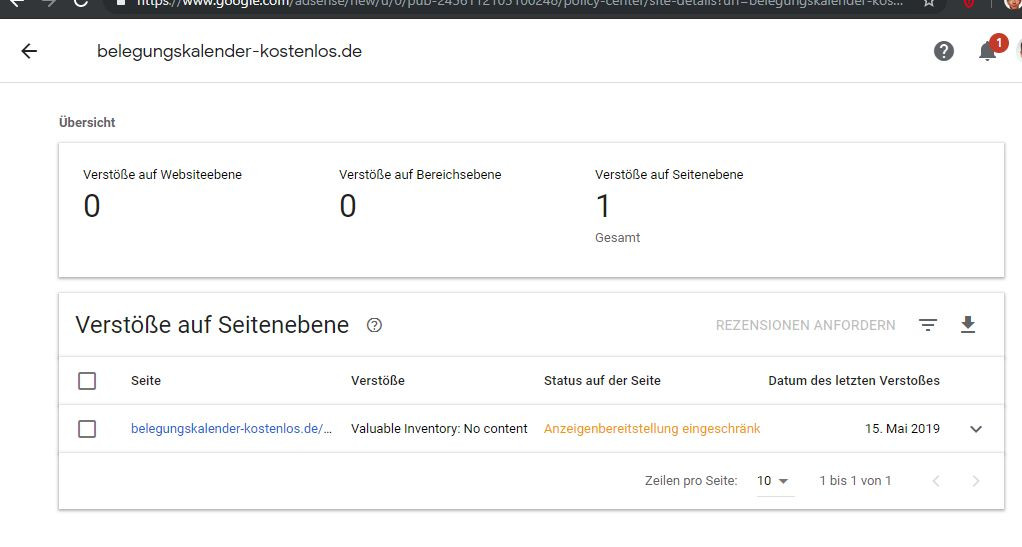
Task: Click the back arrow beside the site name
Action: pyautogui.click(x=29, y=51)
